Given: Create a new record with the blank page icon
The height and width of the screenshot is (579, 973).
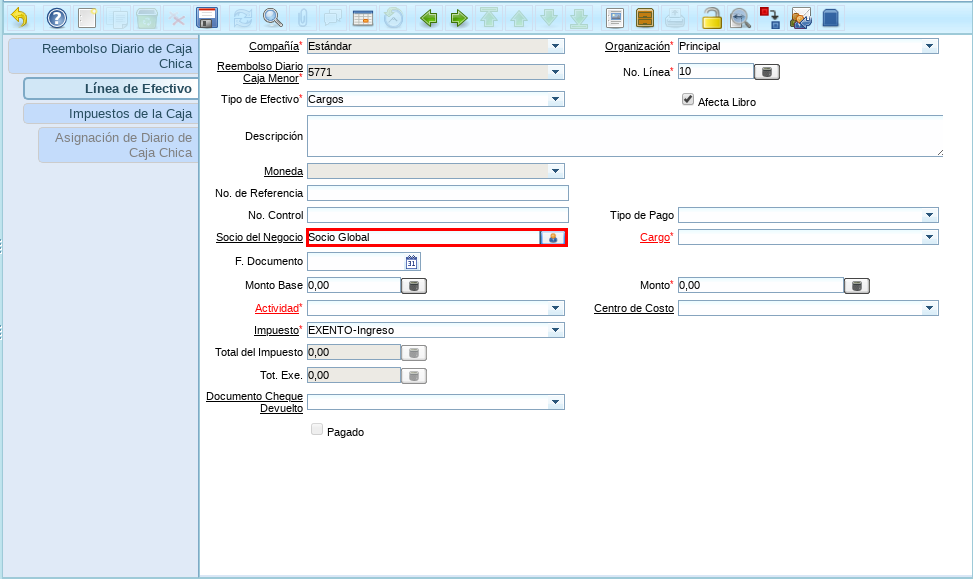Looking at the screenshot, I should [87, 18].
